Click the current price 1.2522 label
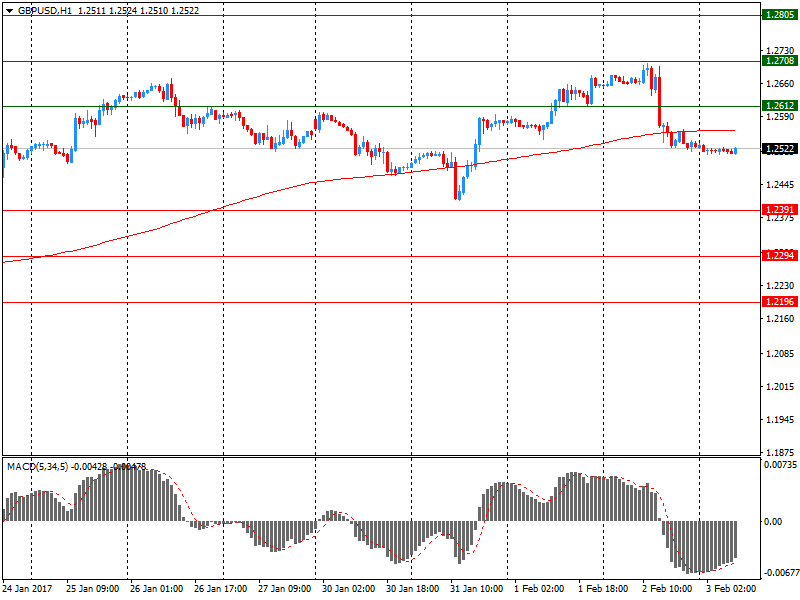 click(780, 148)
